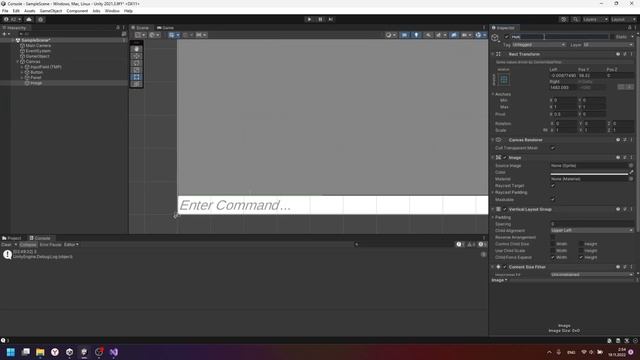This screenshot has height=360, width=640.
Task: Toggle Child Force Expand Height checkbox
Action: click(581, 258)
